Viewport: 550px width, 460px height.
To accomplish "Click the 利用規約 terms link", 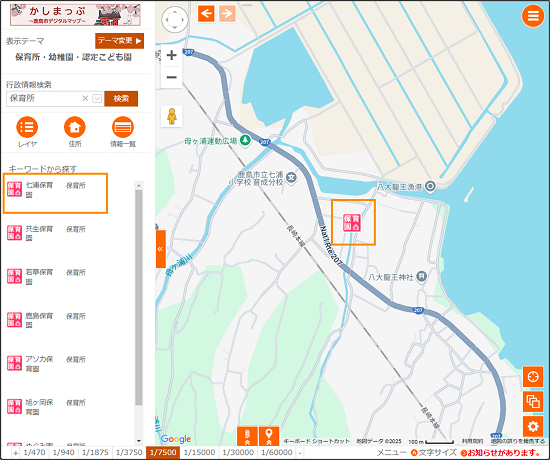I will point(472,441).
